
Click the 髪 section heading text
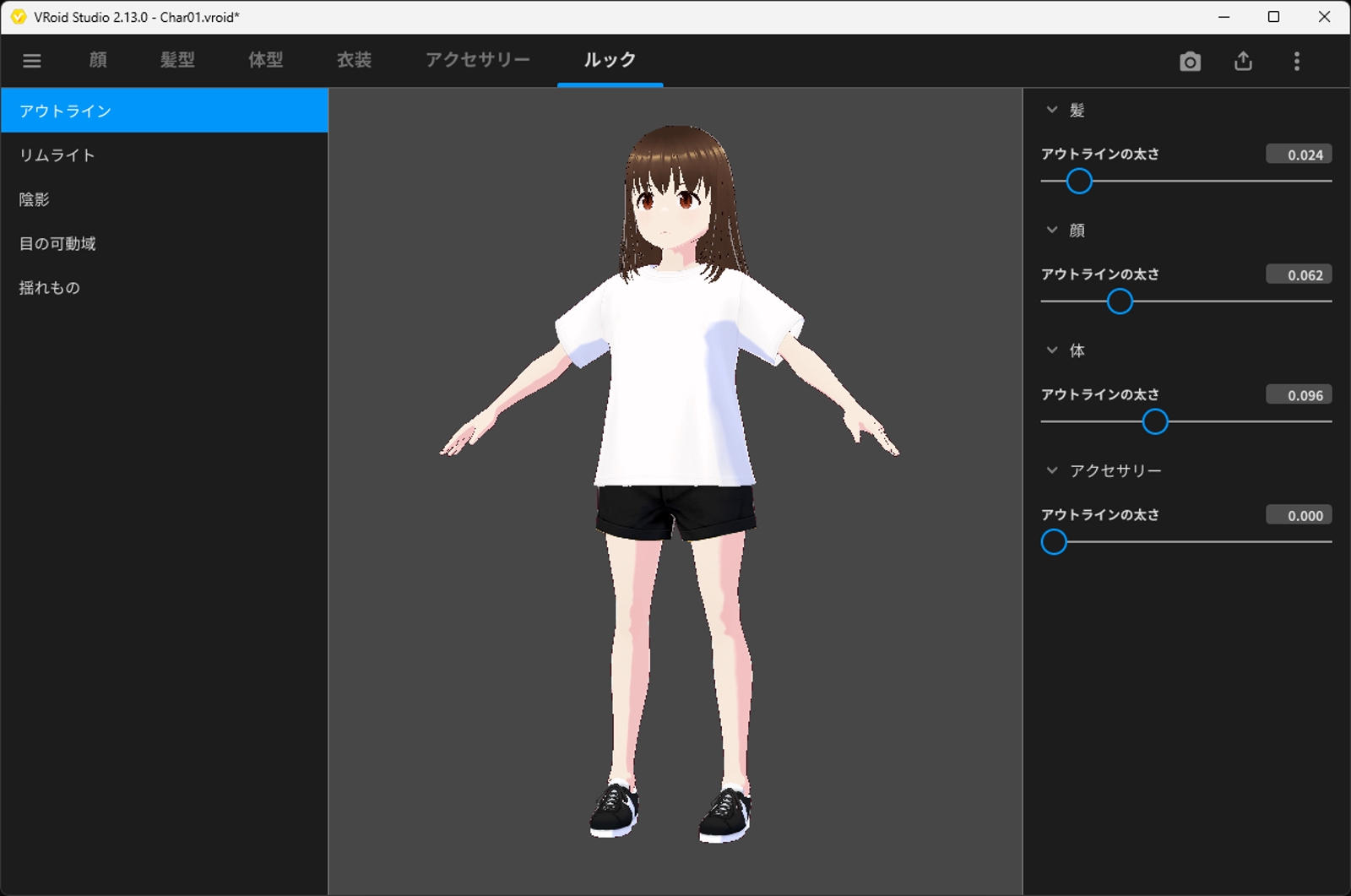tap(1077, 110)
